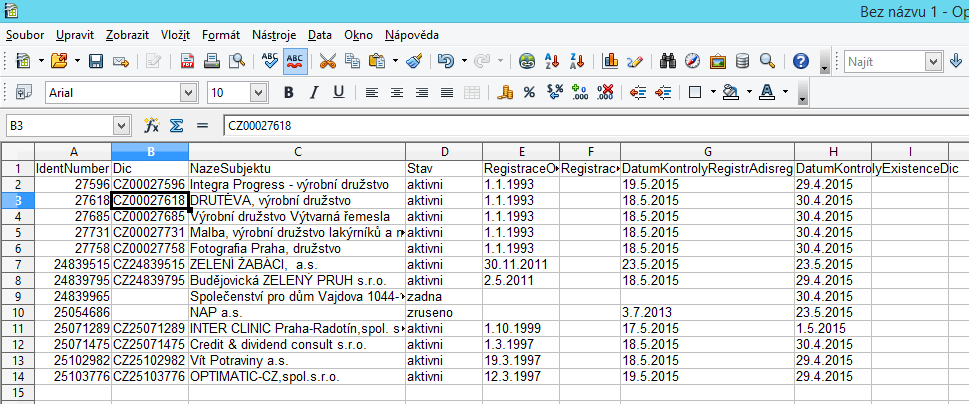Open the Gallery picture icon
The height and width of the screenshot is (404, 969).
click(717, 61)
